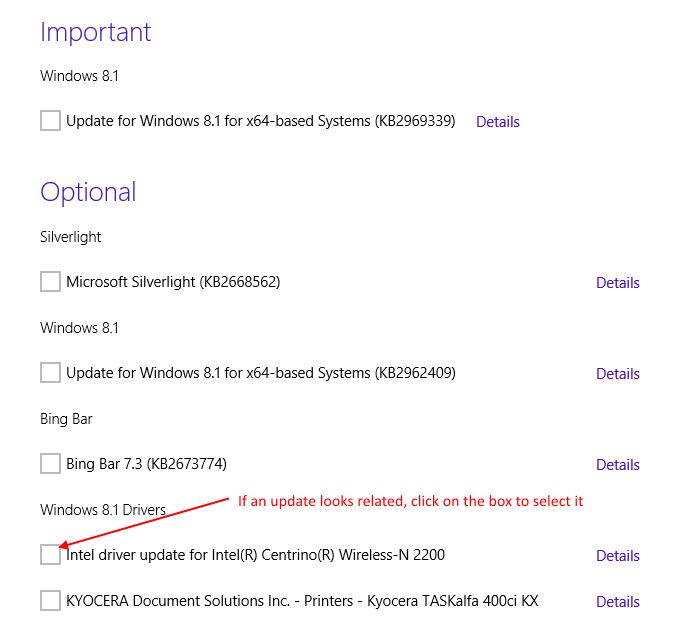Click the Windows 8.1 Drivers category label
The width and height of the screenshot is (700, 623).
[102, 510]
